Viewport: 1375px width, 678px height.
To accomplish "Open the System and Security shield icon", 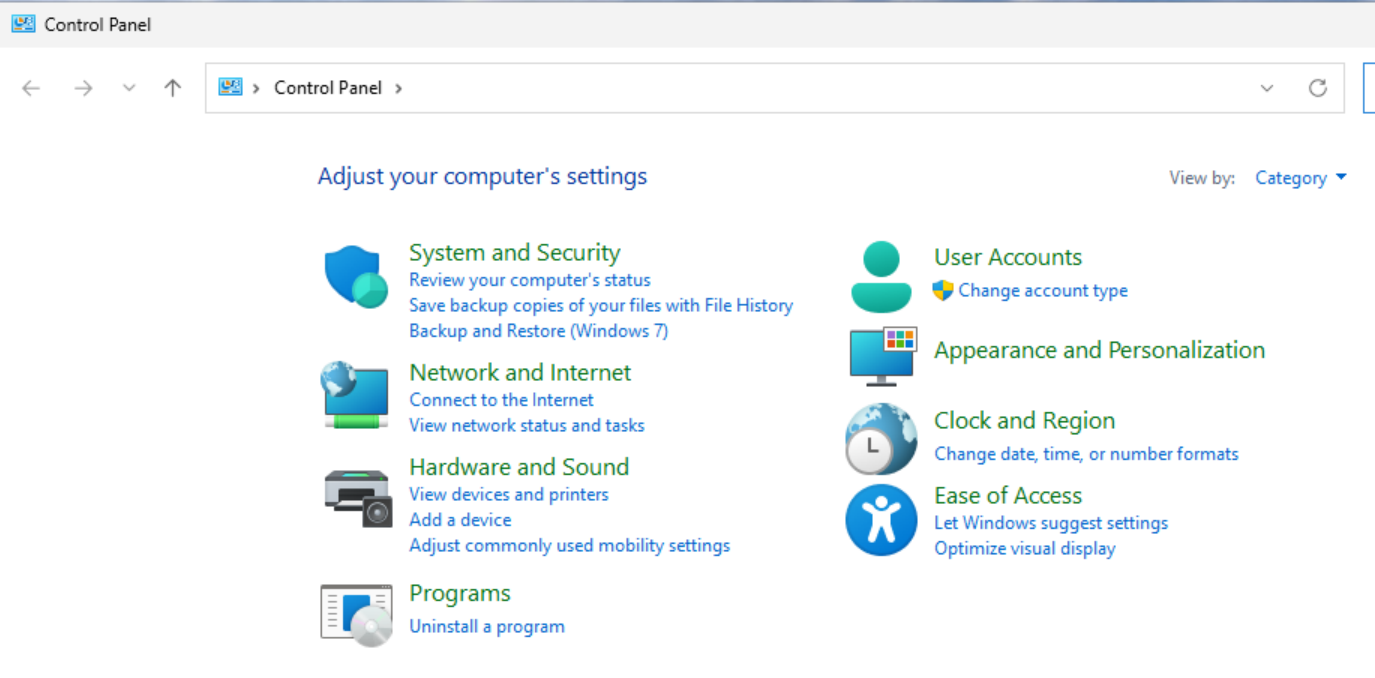I will point(356,277).
